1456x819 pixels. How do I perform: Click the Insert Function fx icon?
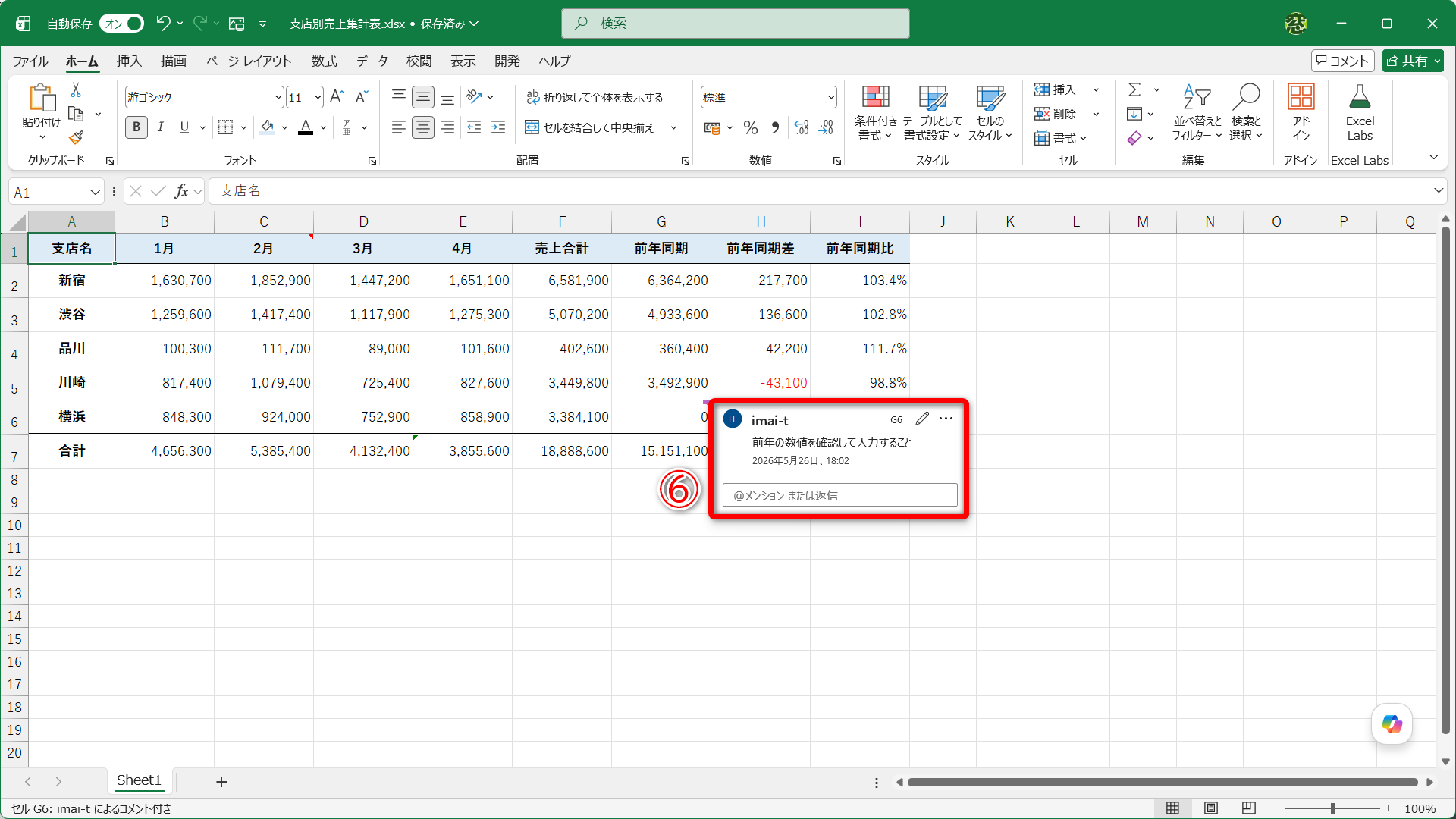[181, 191]
